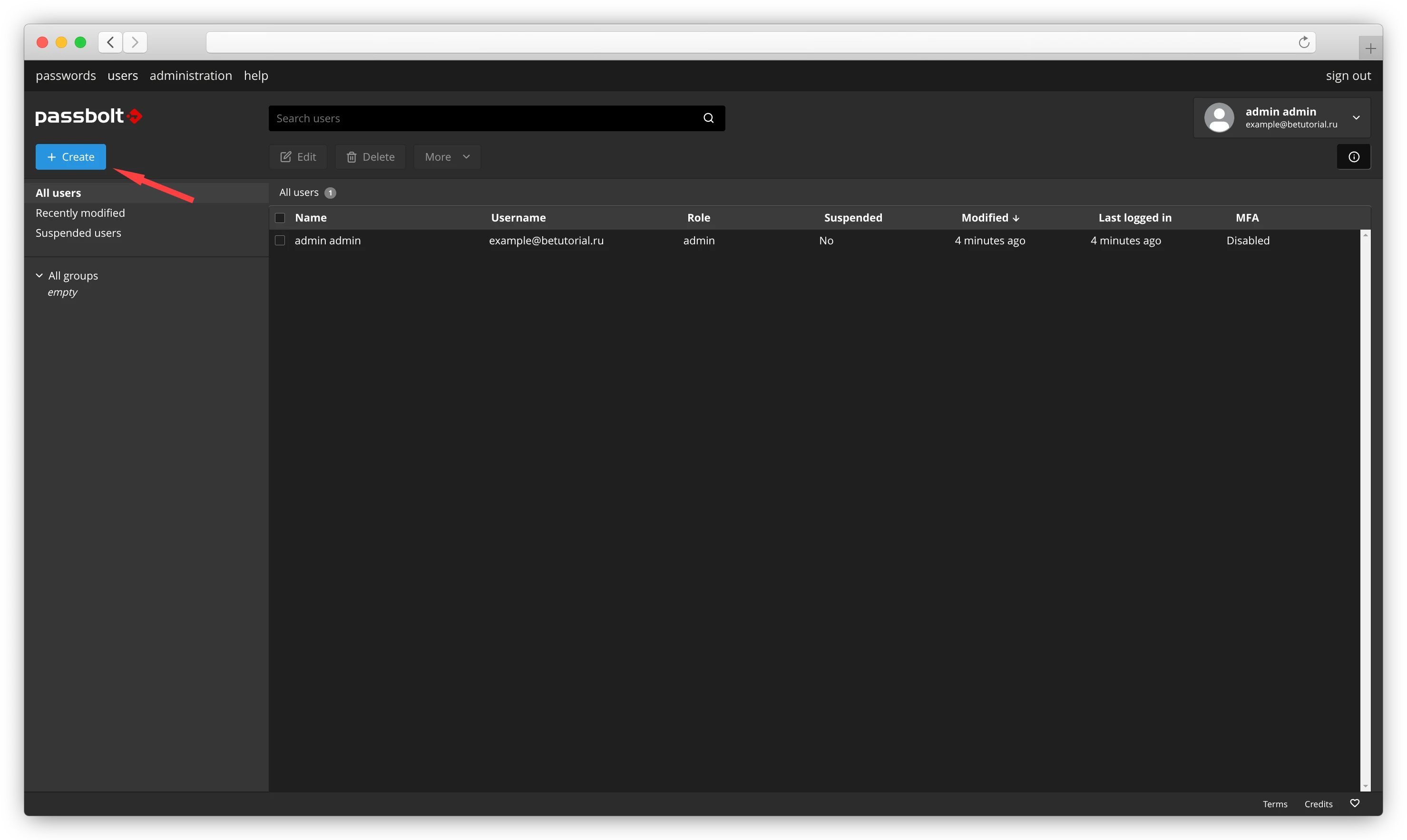The height and width of the screenshot is (840, 1407).
Task: Click the admin admin avatar icon
Action: (x=1219, y=118)
